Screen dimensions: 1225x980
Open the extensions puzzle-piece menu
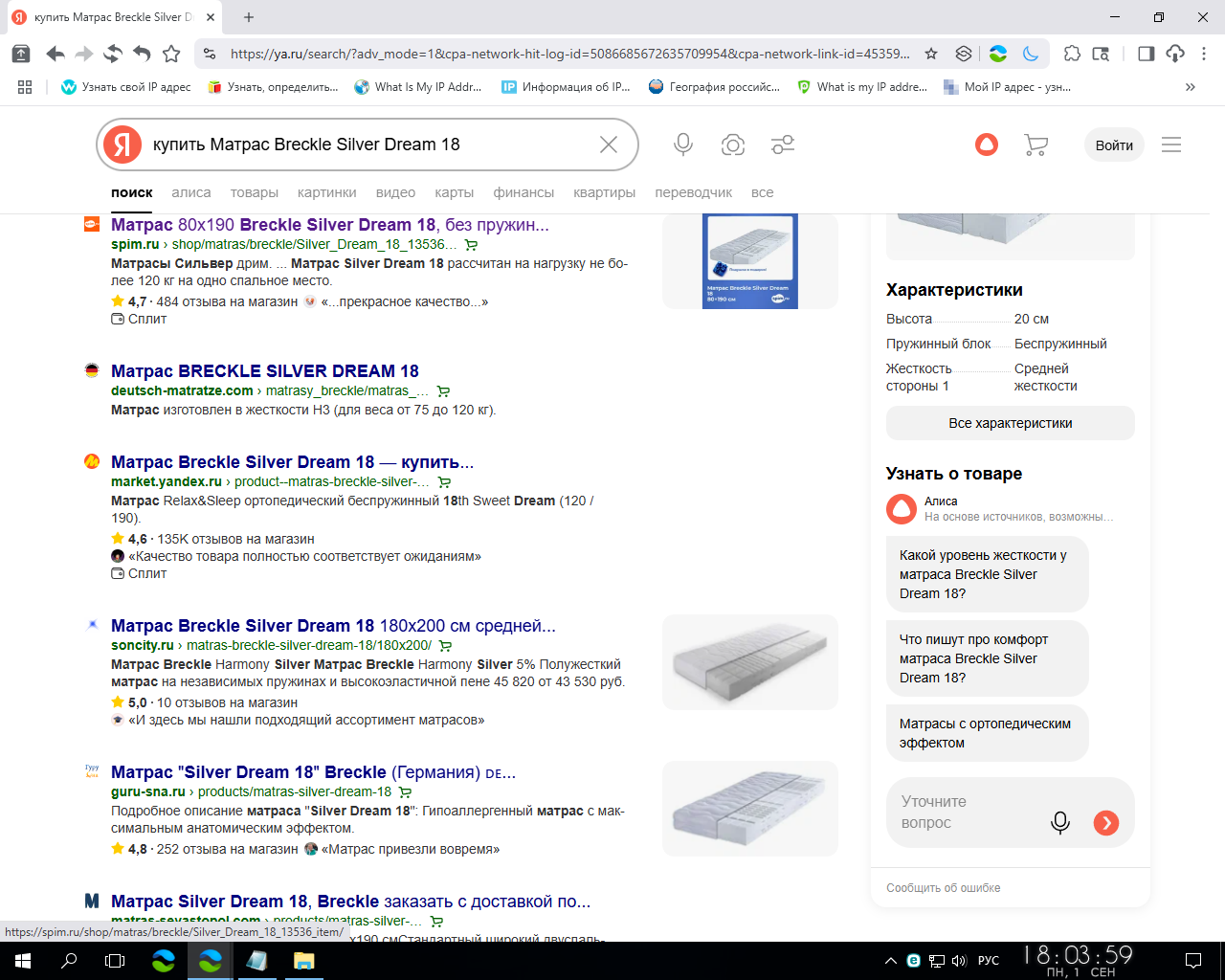(x=1072, y=54)
